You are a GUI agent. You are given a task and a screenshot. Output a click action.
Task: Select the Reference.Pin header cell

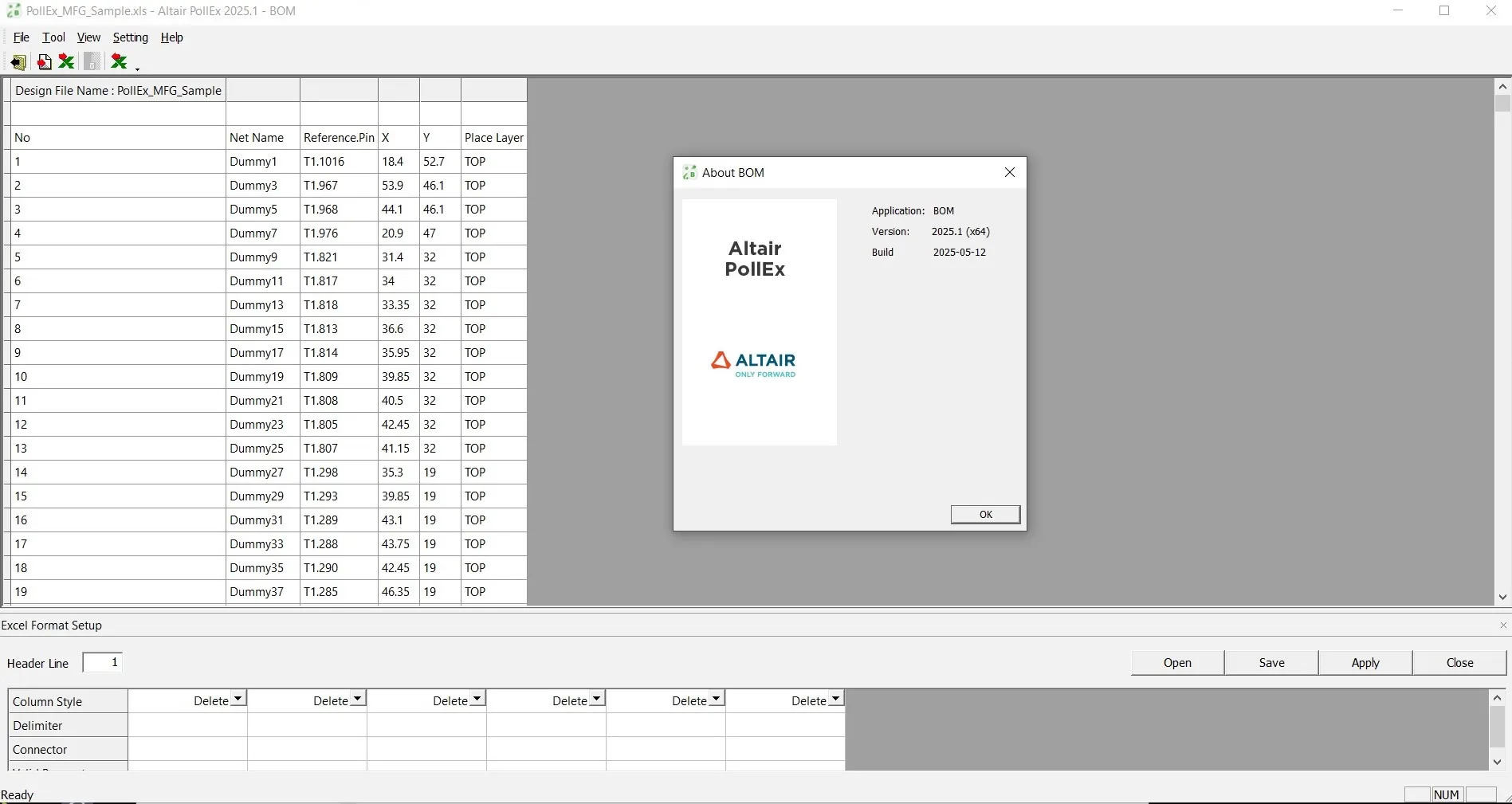point(339,138)
